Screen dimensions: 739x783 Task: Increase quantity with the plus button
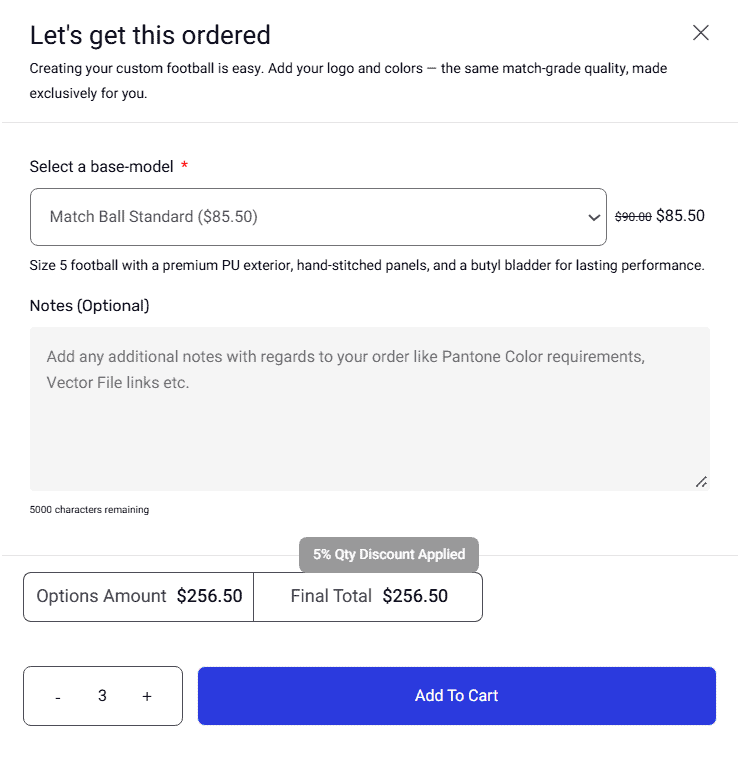pyautogui.click(x=147, y=696)
